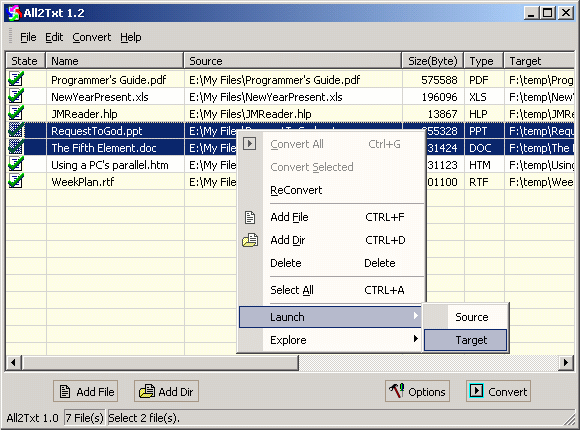Click the right arrow of horizontal scrollbar
The width and height of the screenshot is (580, 430).
point(566,363)
